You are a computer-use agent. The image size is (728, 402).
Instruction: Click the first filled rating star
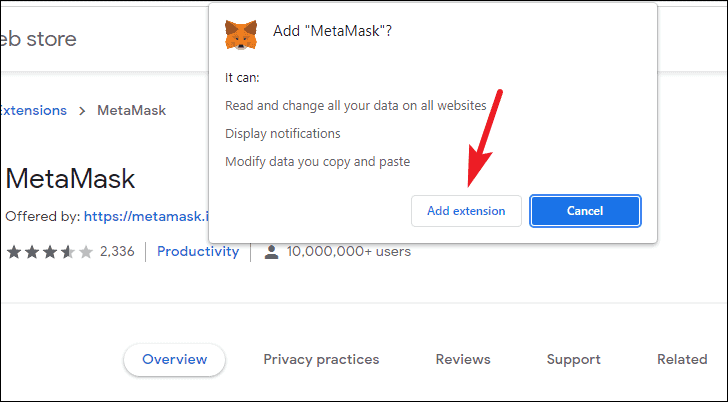pyautogui.click(x=14, y=252)
